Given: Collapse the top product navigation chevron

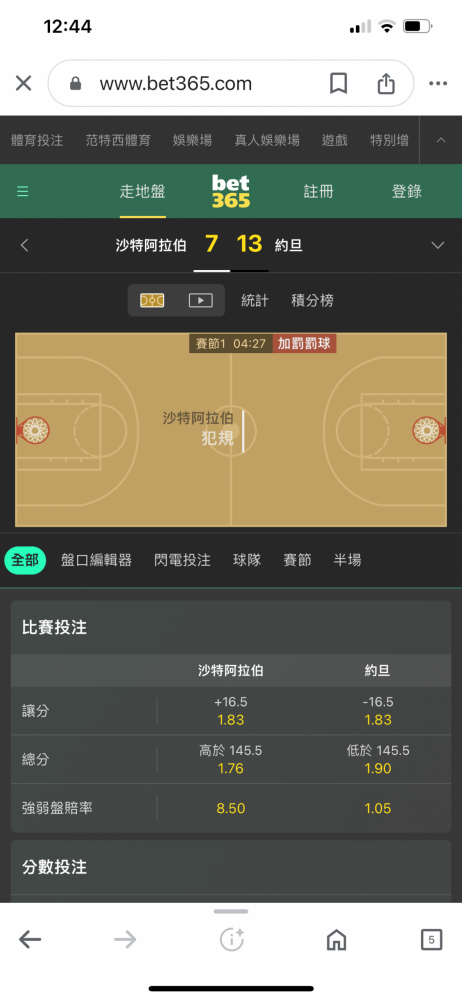Looking at the screenshot, I should [441, 140].
